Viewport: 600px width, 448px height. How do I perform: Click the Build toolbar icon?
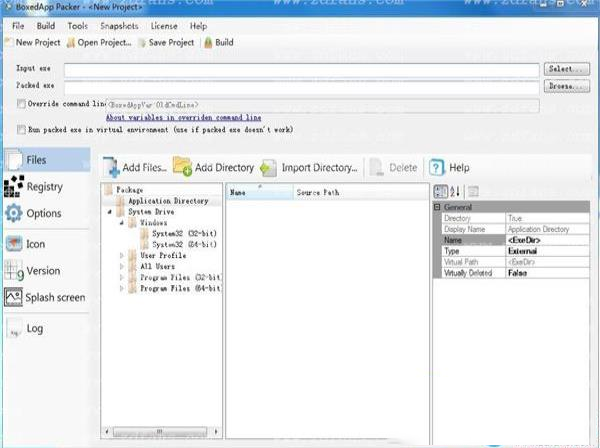click(x=208, y=42)
